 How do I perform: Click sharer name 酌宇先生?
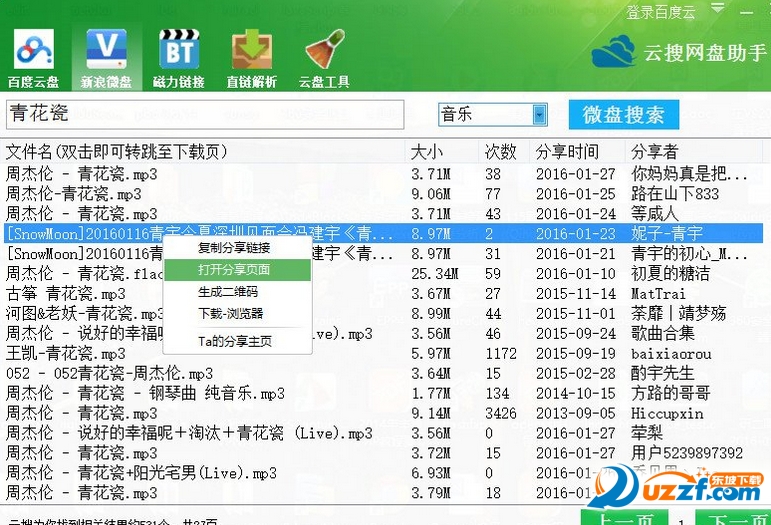pos(662,373)
